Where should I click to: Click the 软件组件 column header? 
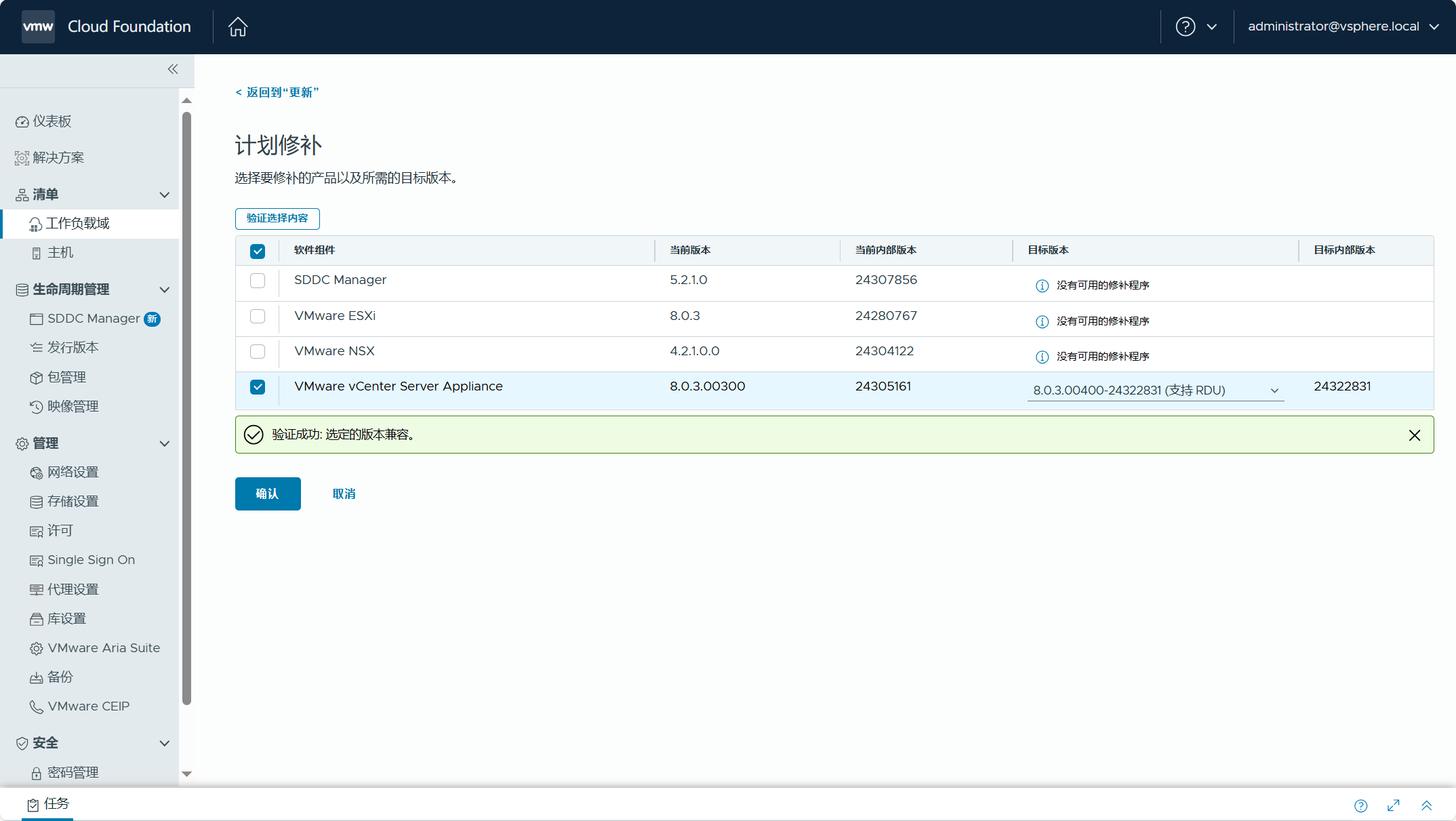click(x=315, y=250)
